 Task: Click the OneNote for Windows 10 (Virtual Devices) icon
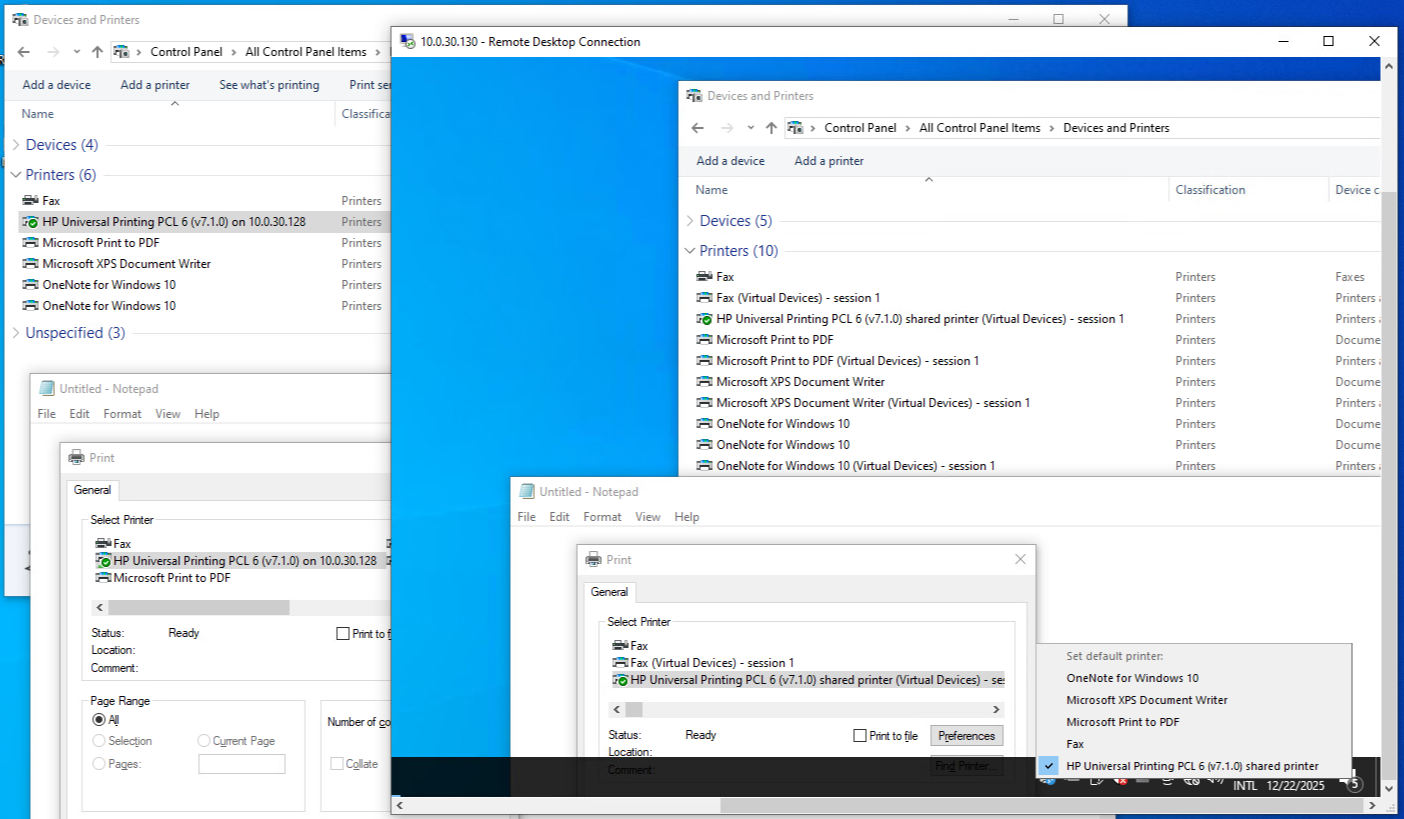click(x=705, y=466)
